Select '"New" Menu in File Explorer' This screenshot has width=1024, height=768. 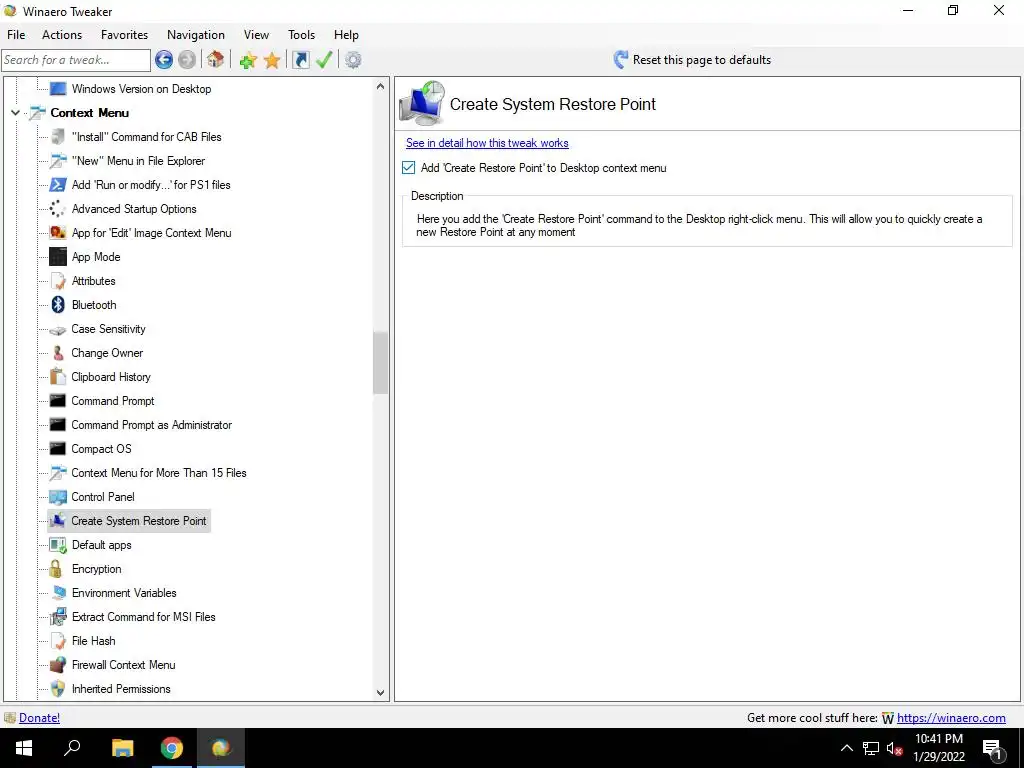click(x=138, y=161)
